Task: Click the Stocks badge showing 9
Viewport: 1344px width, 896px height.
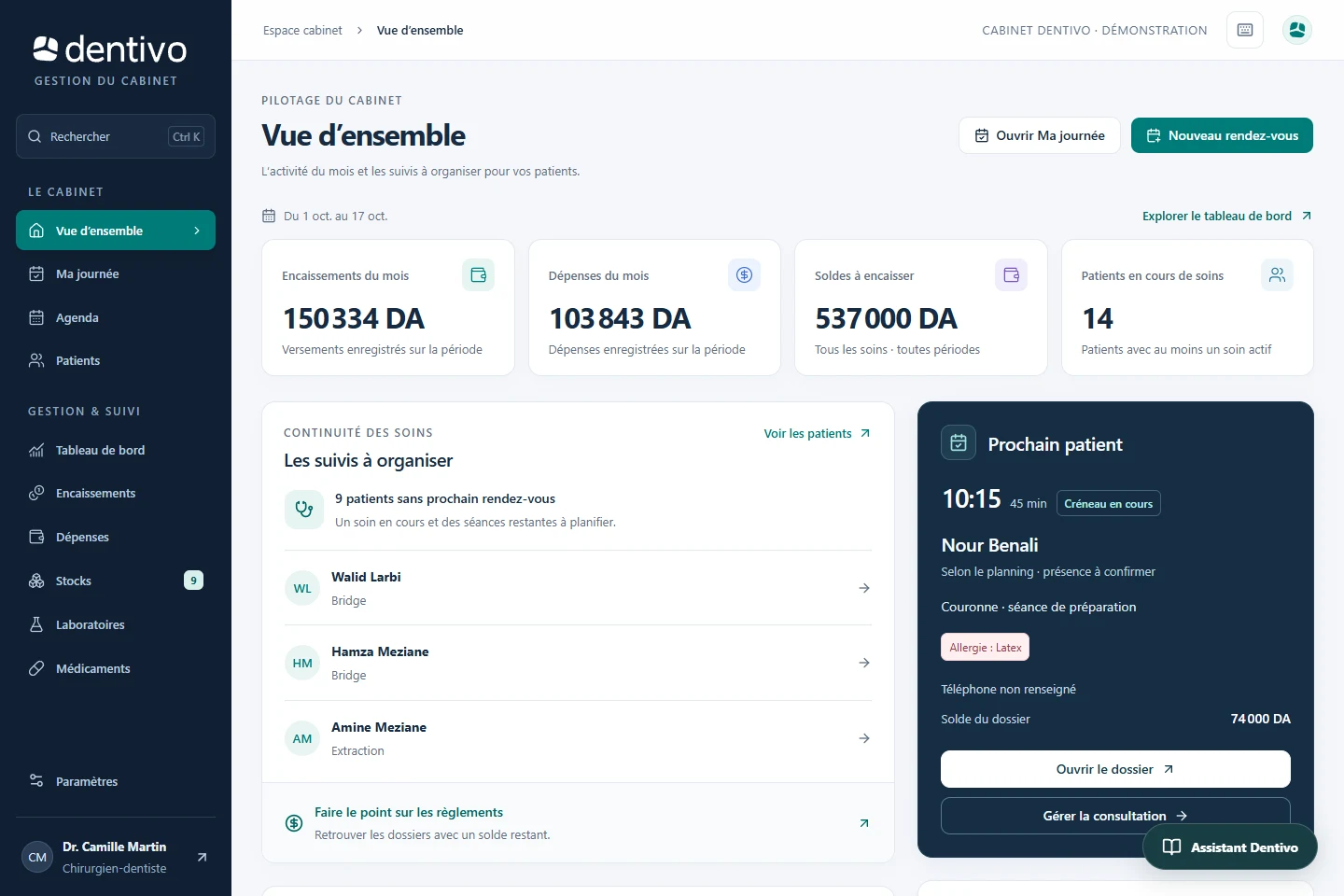Action: (193, 581)
